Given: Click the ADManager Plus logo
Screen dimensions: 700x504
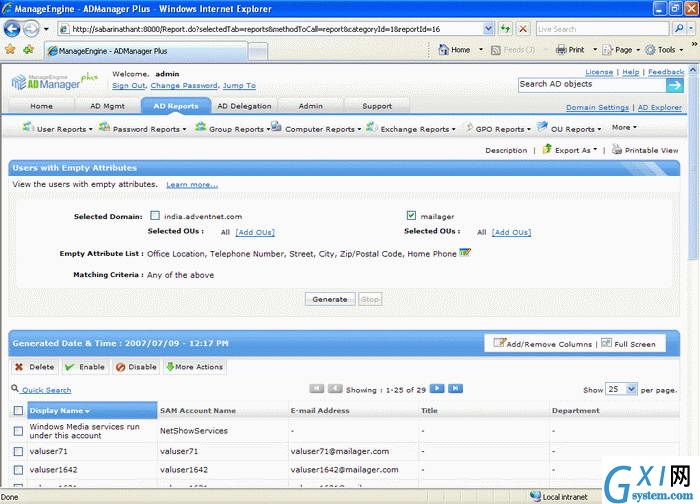Looking at the screenshot, I should [54, 80].
